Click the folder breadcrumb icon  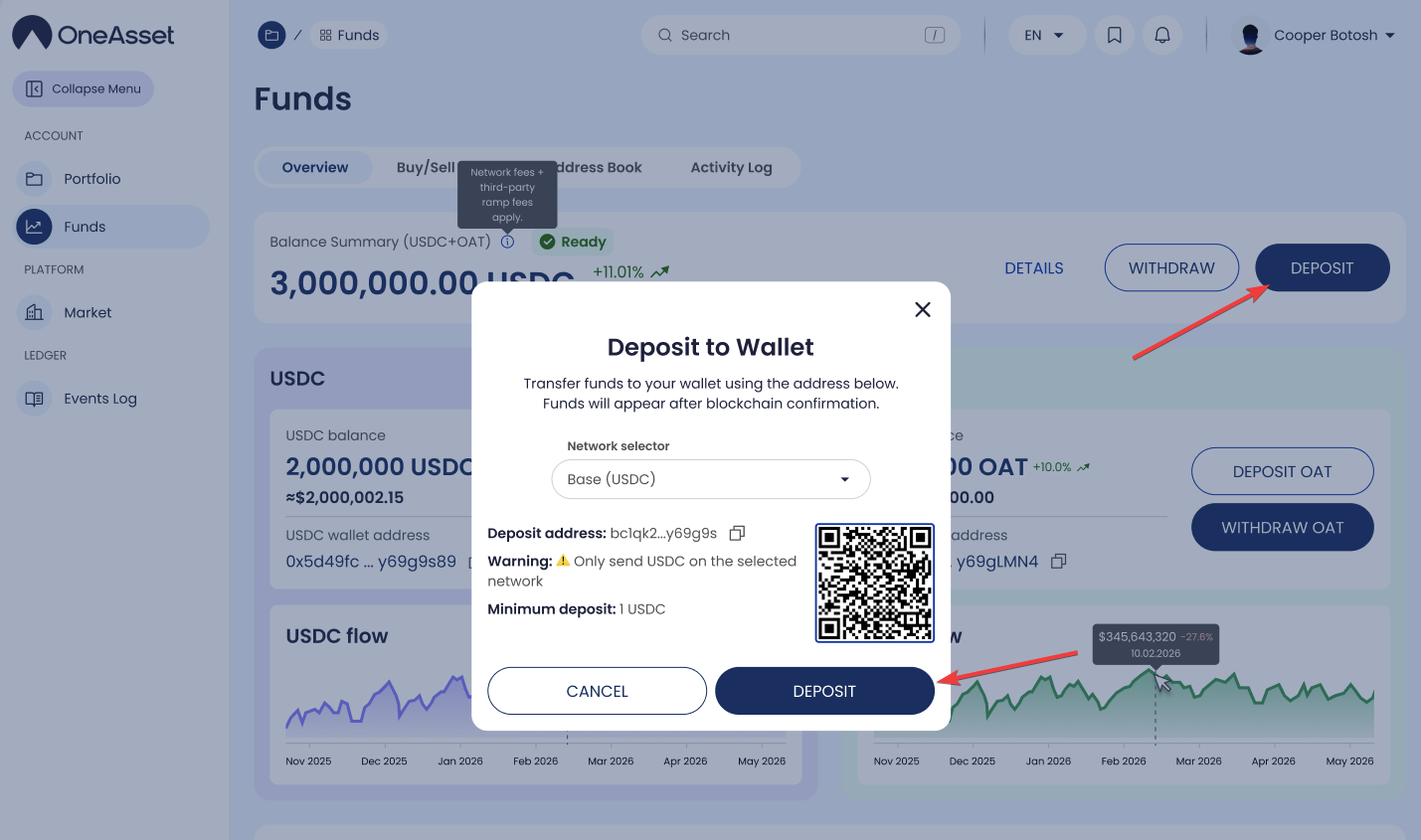click(271, 36)
